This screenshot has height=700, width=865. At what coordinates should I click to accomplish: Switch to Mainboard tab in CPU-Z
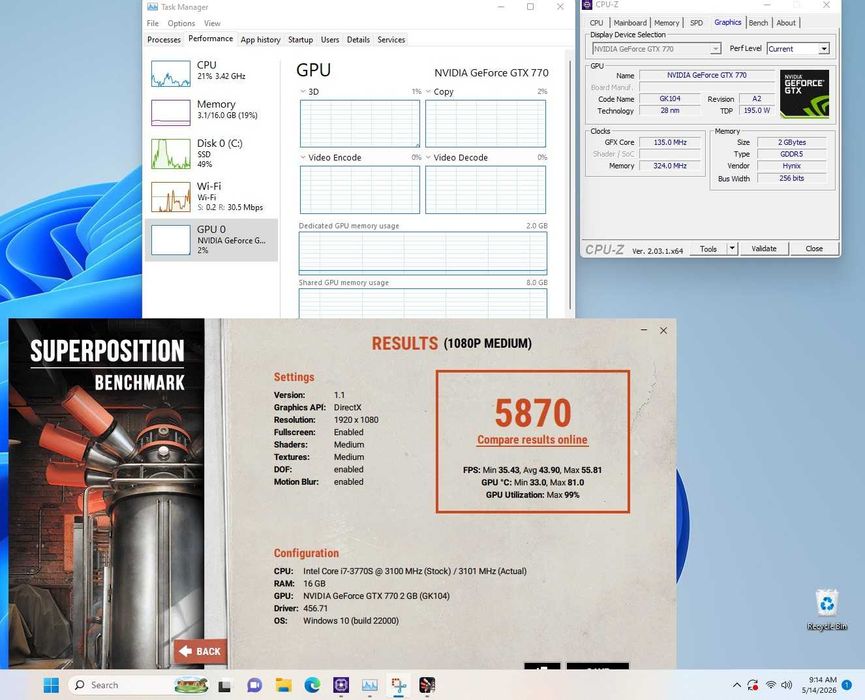coord(630,23)
